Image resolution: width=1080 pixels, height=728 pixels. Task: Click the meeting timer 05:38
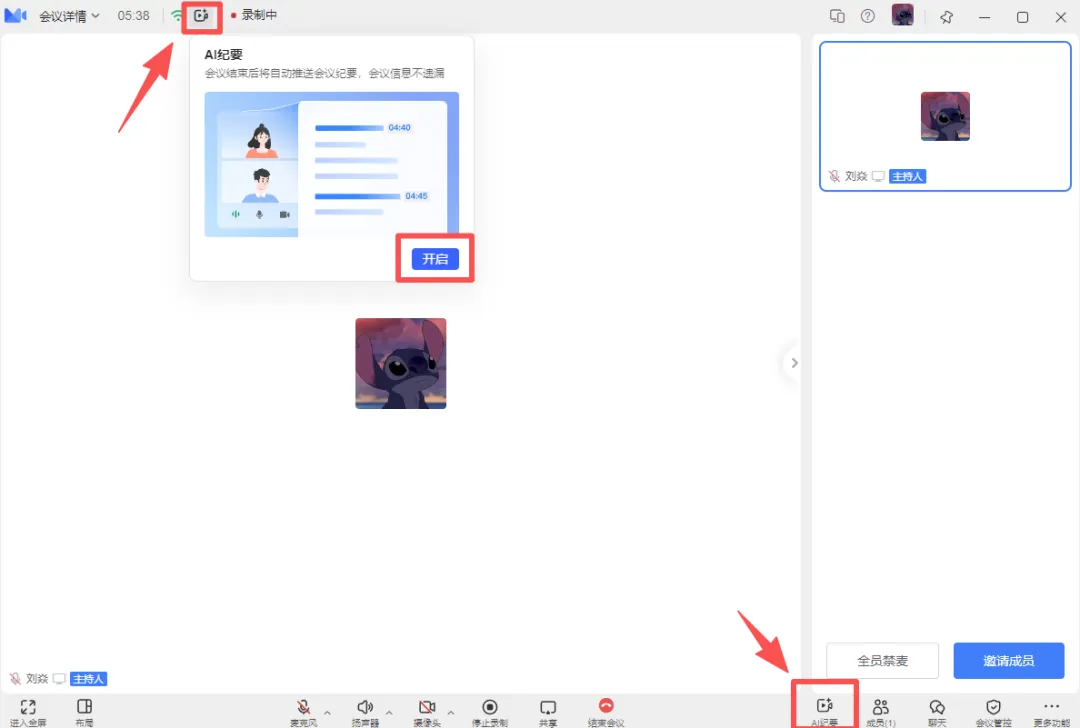[x=133, y=15]
